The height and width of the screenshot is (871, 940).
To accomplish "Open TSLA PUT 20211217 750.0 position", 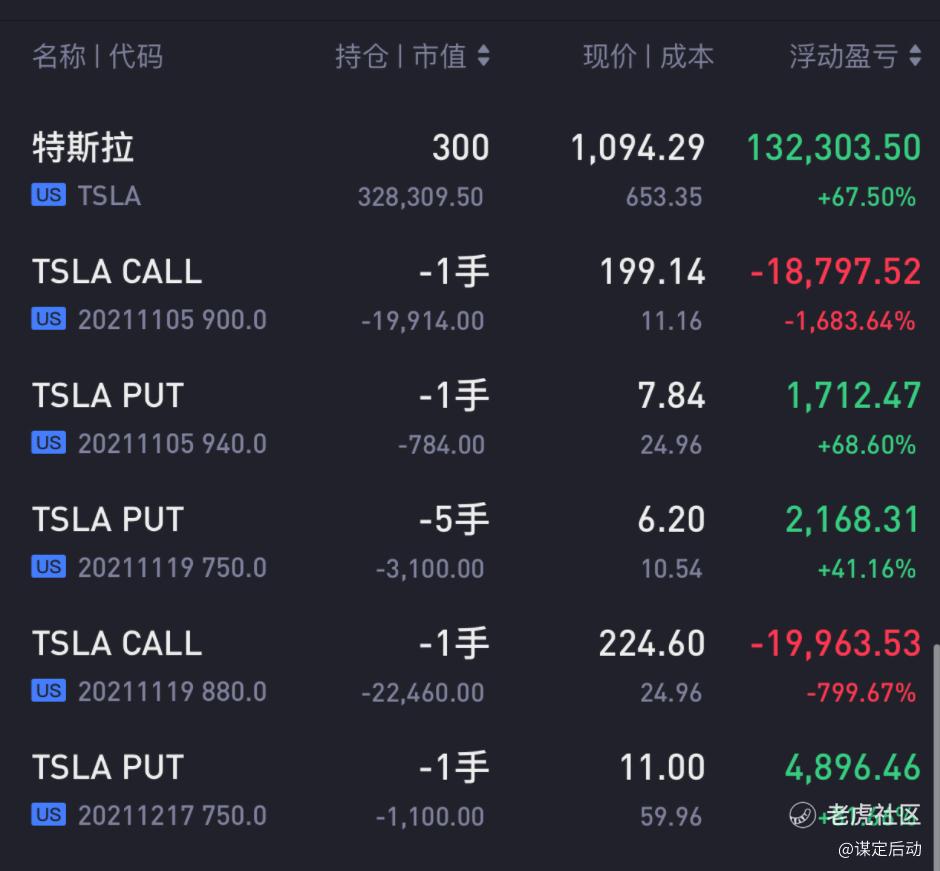I will [x=470, y=791].
